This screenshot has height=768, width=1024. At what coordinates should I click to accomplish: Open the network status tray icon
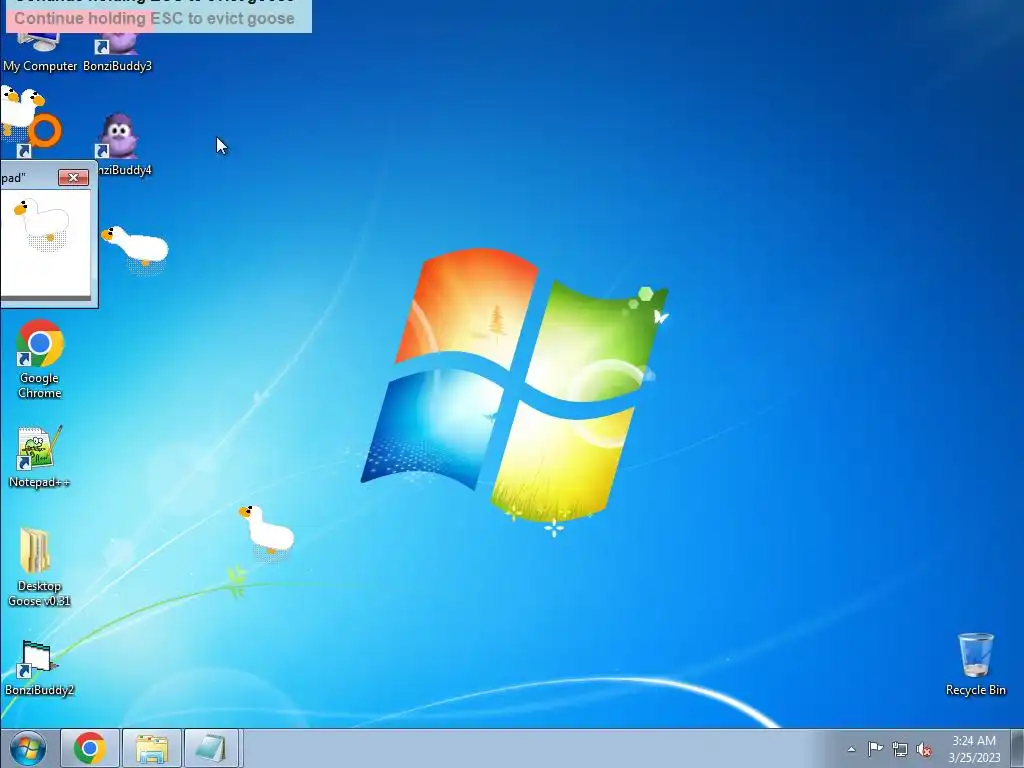coord(900,749)
